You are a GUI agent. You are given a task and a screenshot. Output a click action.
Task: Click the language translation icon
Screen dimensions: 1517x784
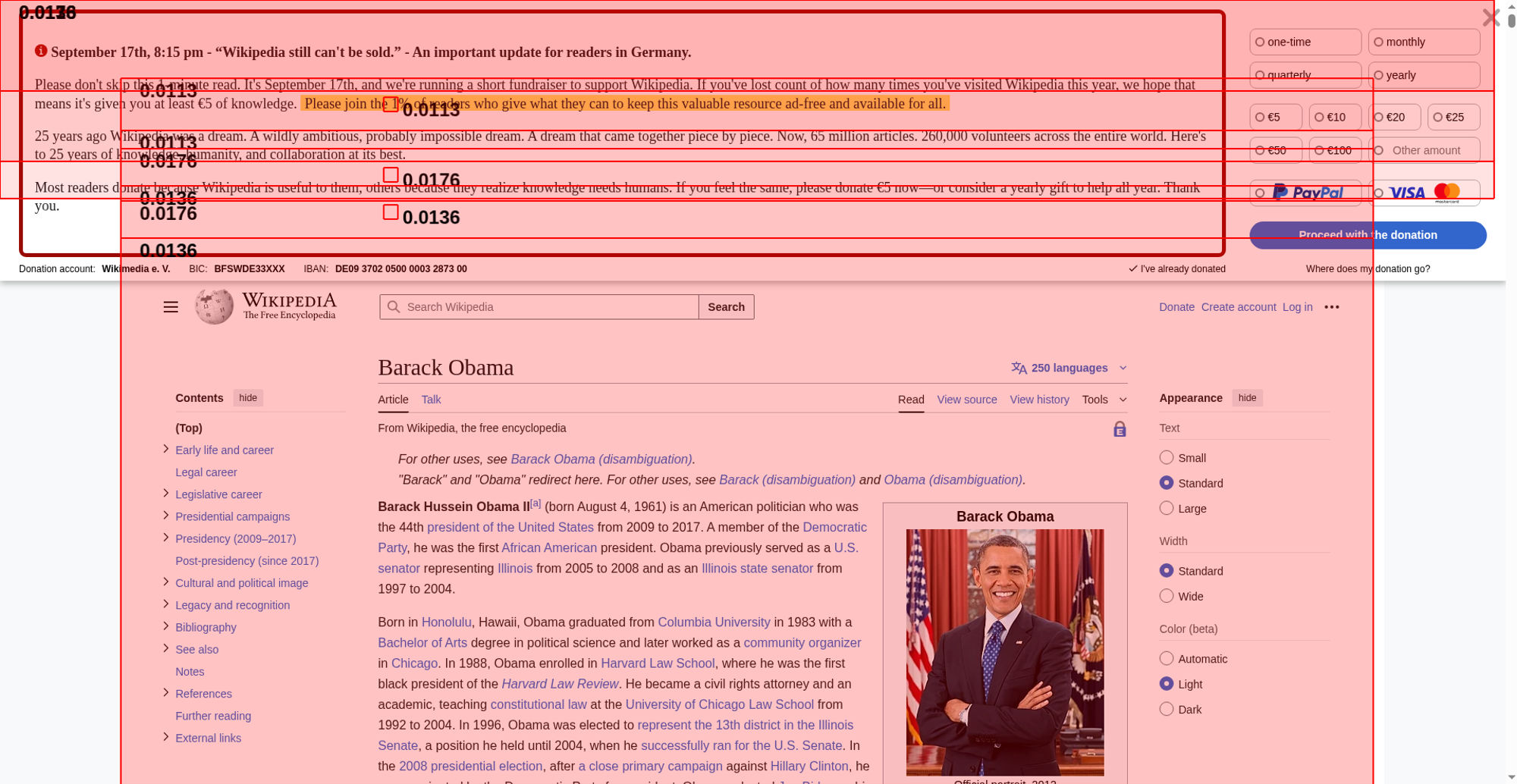(x=1019, y=368)
